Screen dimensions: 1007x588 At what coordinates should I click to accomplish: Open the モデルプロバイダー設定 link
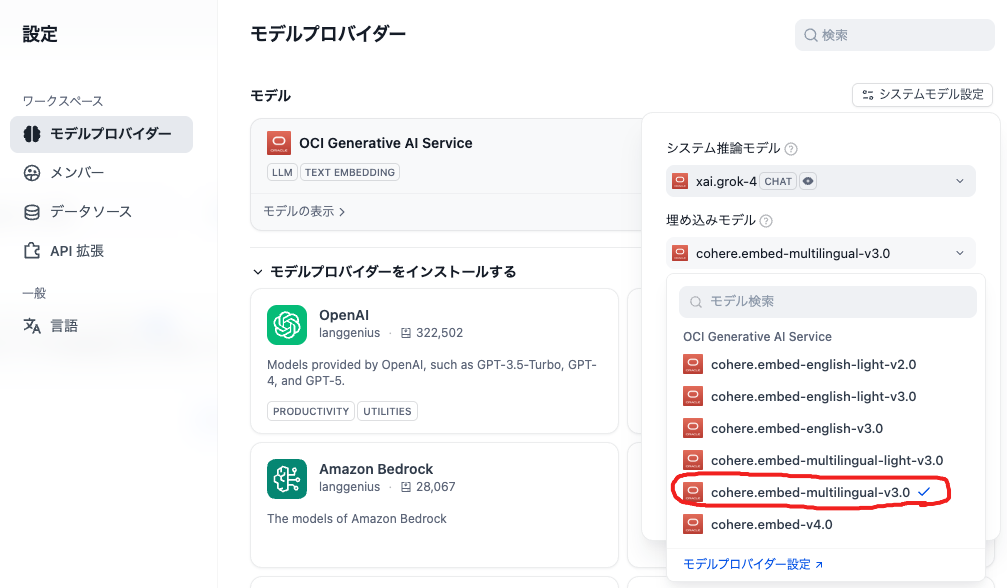click(x=753, y=564)
